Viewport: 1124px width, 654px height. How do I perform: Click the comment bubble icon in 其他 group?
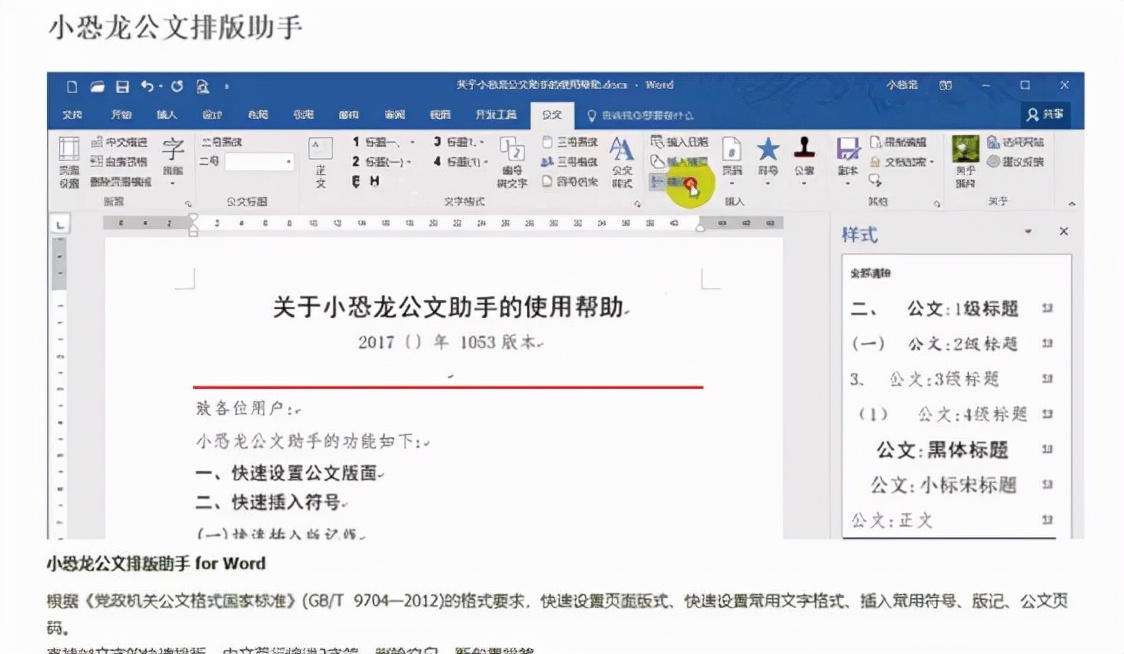876,180
